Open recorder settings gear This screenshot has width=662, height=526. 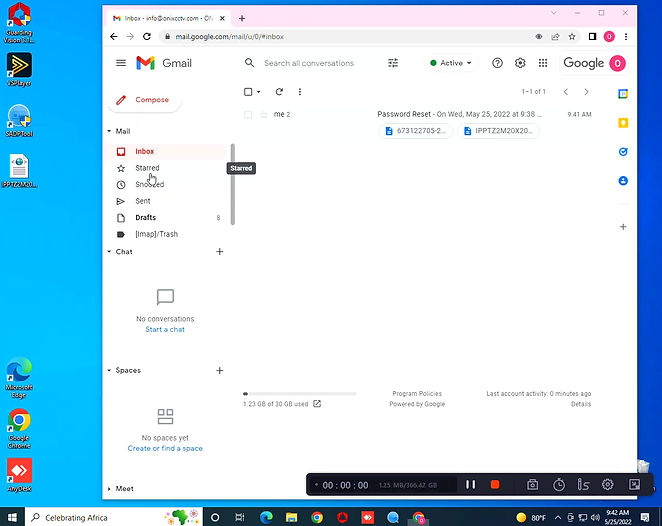tap(608, 485)
